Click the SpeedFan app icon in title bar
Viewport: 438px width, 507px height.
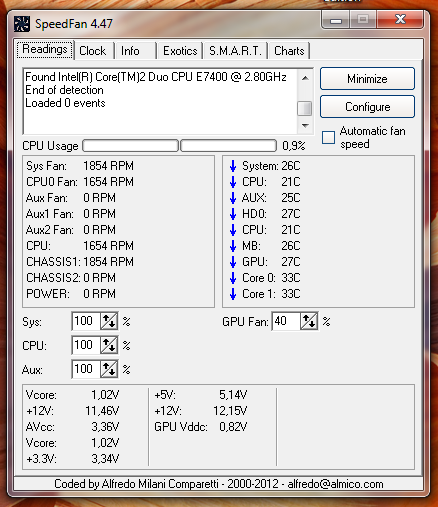pyautogui.click(x=22, y=24)
